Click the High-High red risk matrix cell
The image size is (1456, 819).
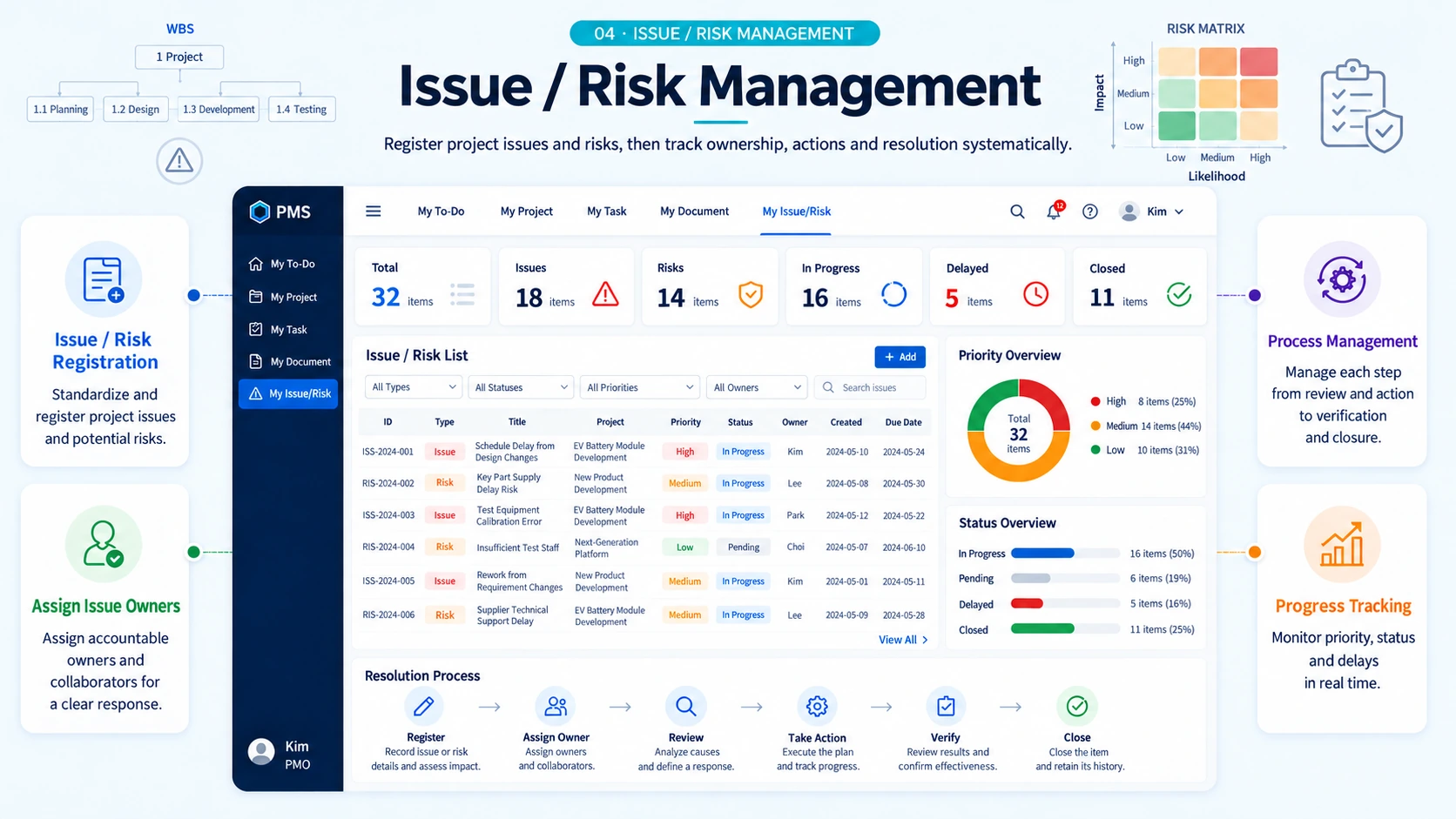click(1258, 62)
